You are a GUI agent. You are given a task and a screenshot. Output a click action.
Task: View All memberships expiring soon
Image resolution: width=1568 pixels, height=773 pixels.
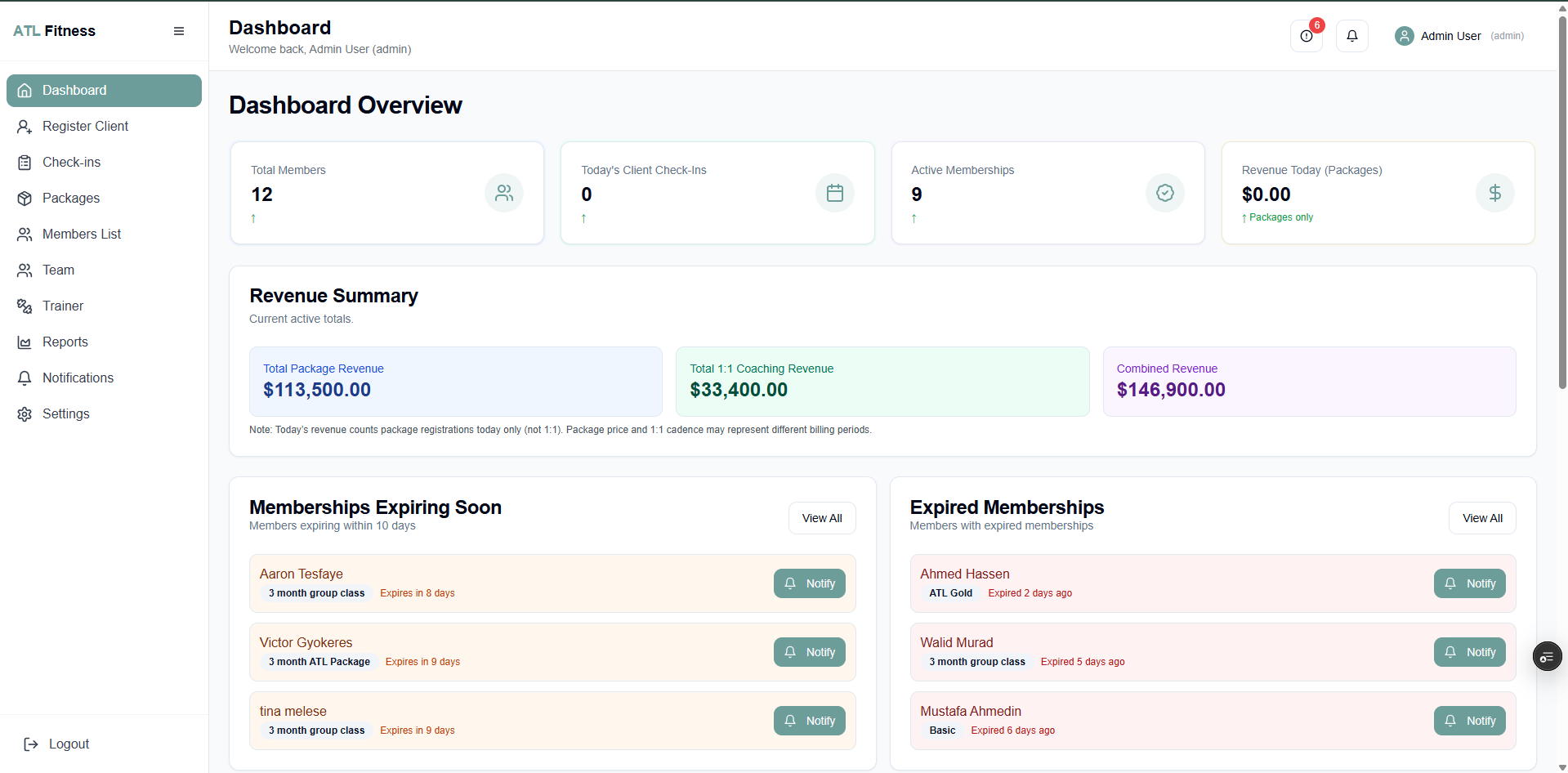(822, 518)
